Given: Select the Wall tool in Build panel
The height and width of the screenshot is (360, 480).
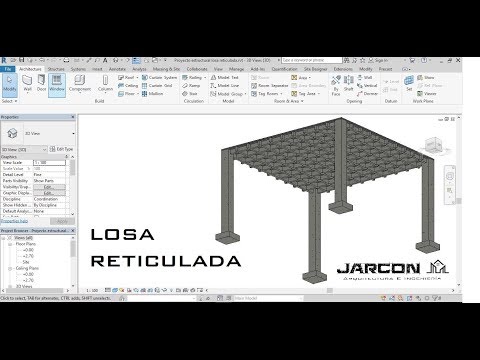Looking at the screenshot, I should [27, 83].
